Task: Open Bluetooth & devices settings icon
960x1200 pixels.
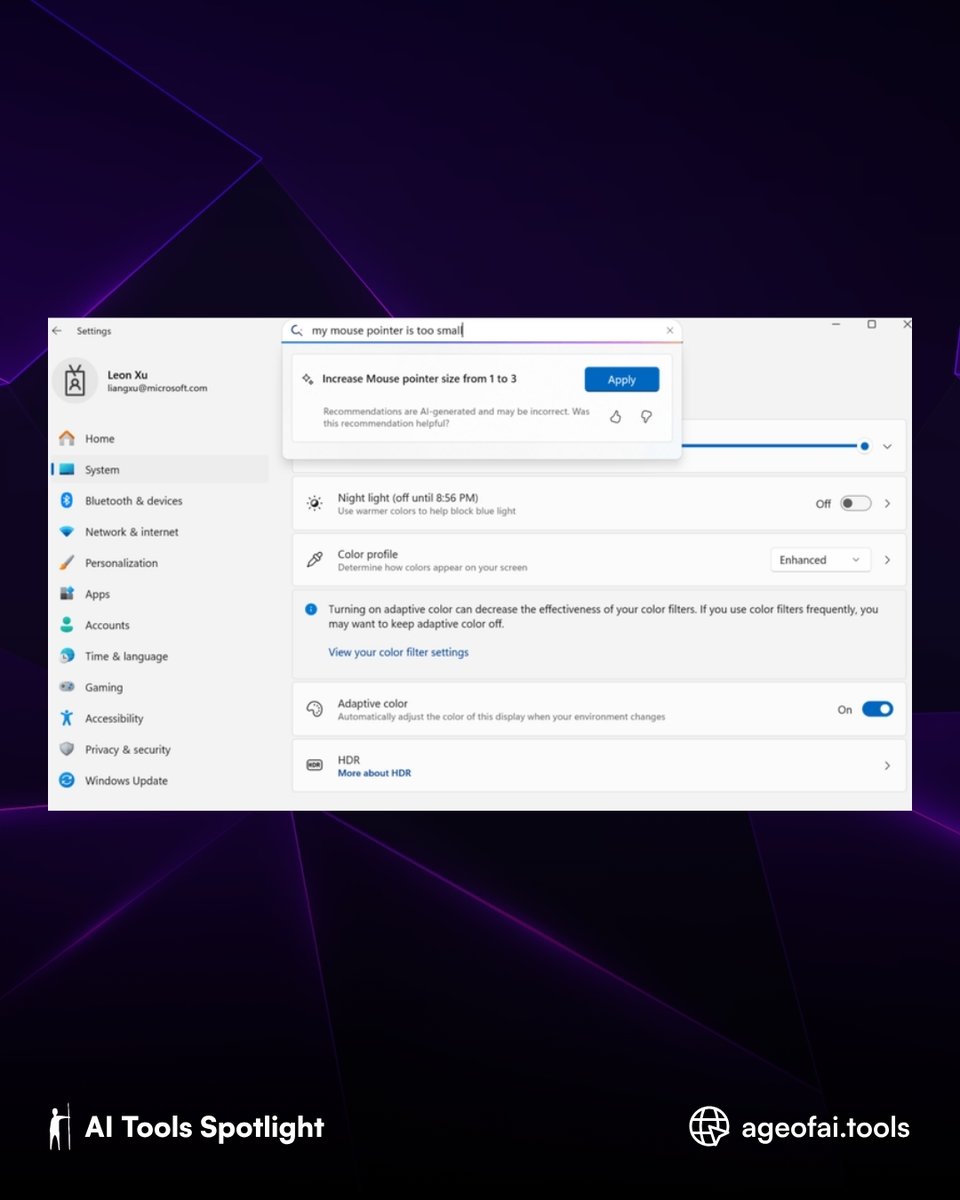Action: 68,500
